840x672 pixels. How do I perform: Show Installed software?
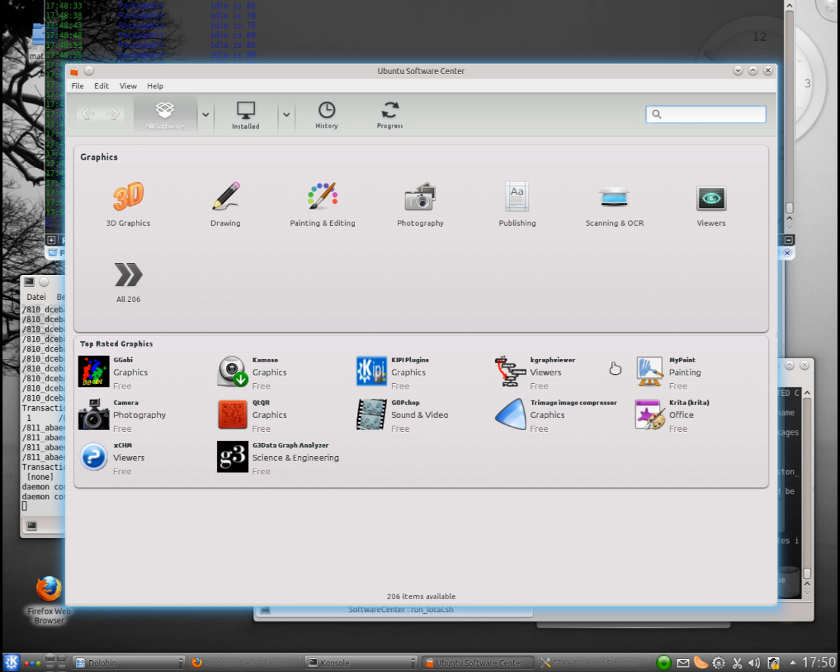click(245, 115)
